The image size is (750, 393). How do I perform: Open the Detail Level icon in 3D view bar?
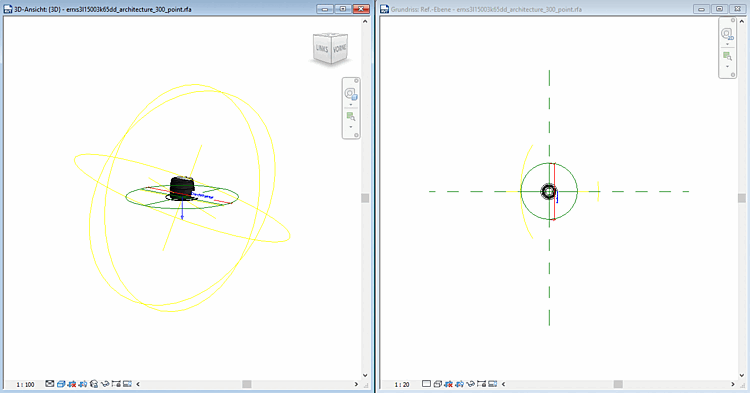pos(50,383)
